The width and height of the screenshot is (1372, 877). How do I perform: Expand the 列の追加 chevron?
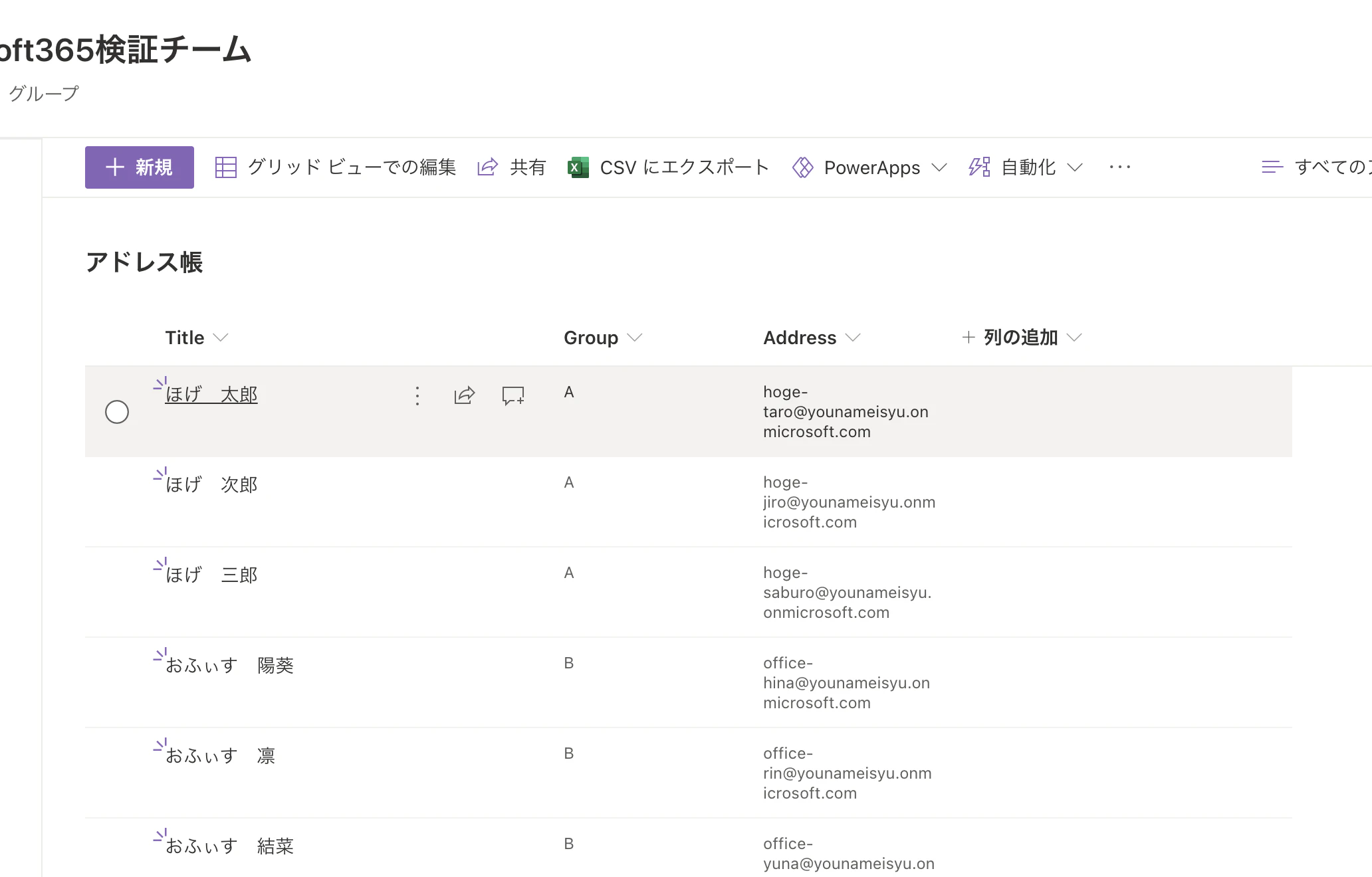[x=1074, y=338]
